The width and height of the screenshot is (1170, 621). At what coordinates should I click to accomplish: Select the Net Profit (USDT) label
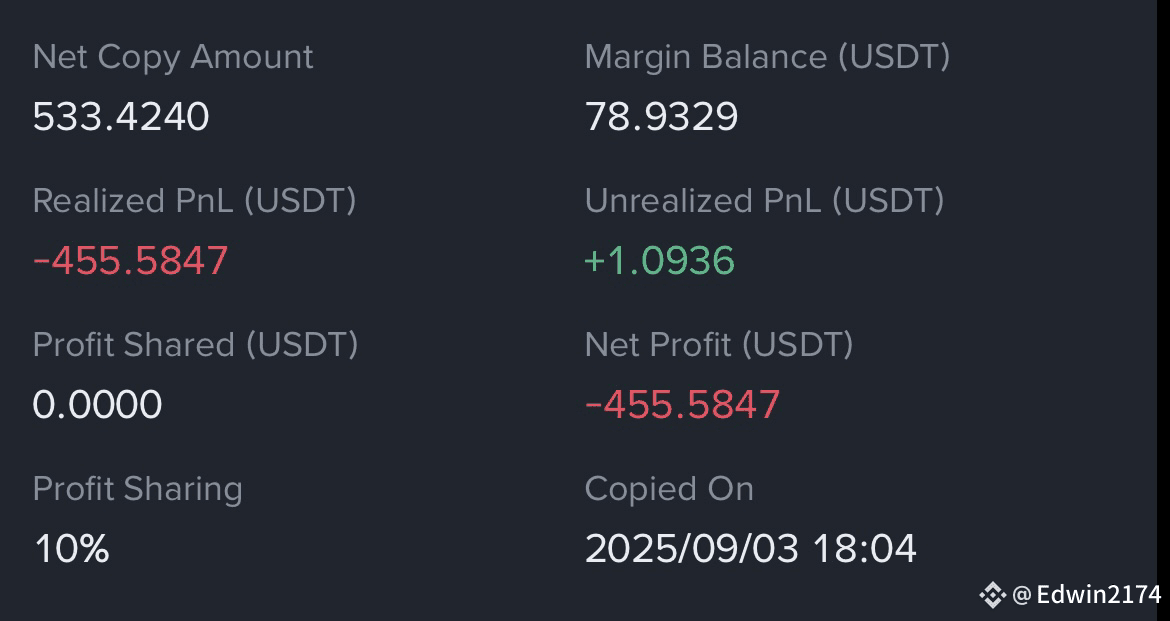719,345
